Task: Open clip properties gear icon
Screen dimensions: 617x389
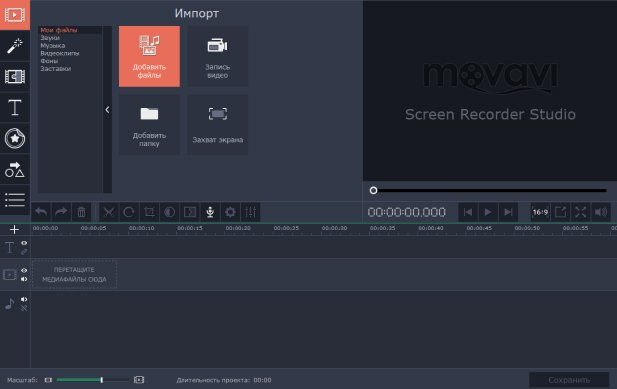Action: 230,212
